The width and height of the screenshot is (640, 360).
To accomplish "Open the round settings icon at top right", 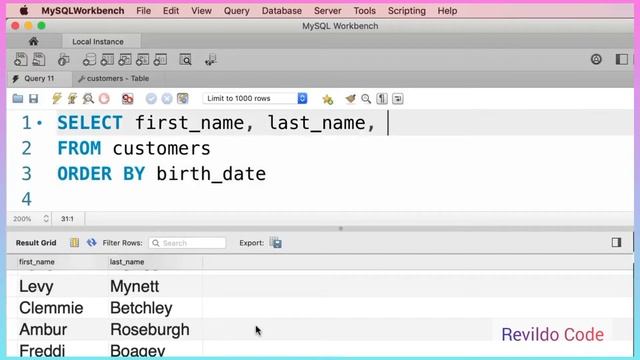I will click(596, 60).
